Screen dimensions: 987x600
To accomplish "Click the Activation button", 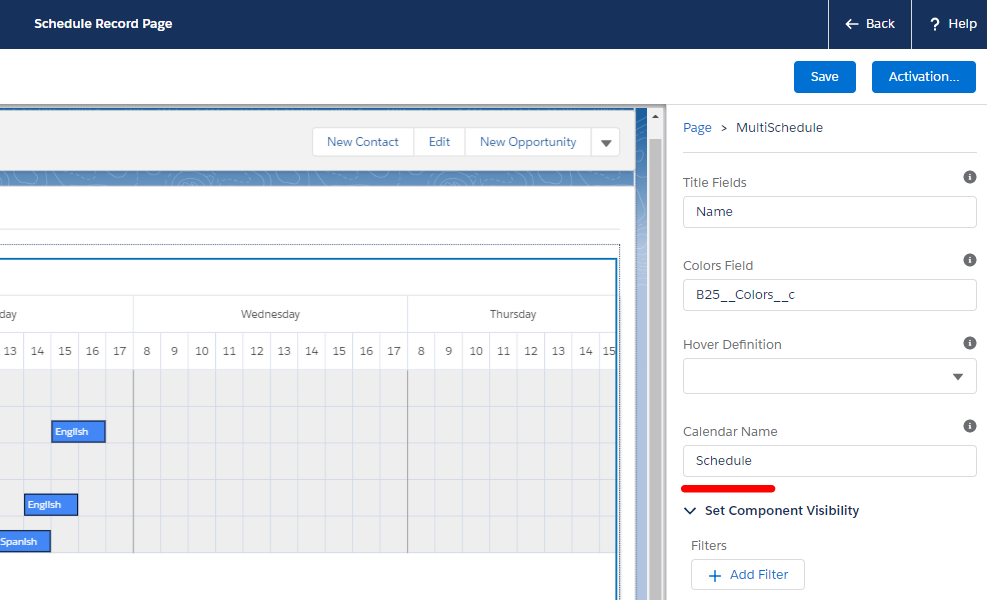I will point(923,77).
